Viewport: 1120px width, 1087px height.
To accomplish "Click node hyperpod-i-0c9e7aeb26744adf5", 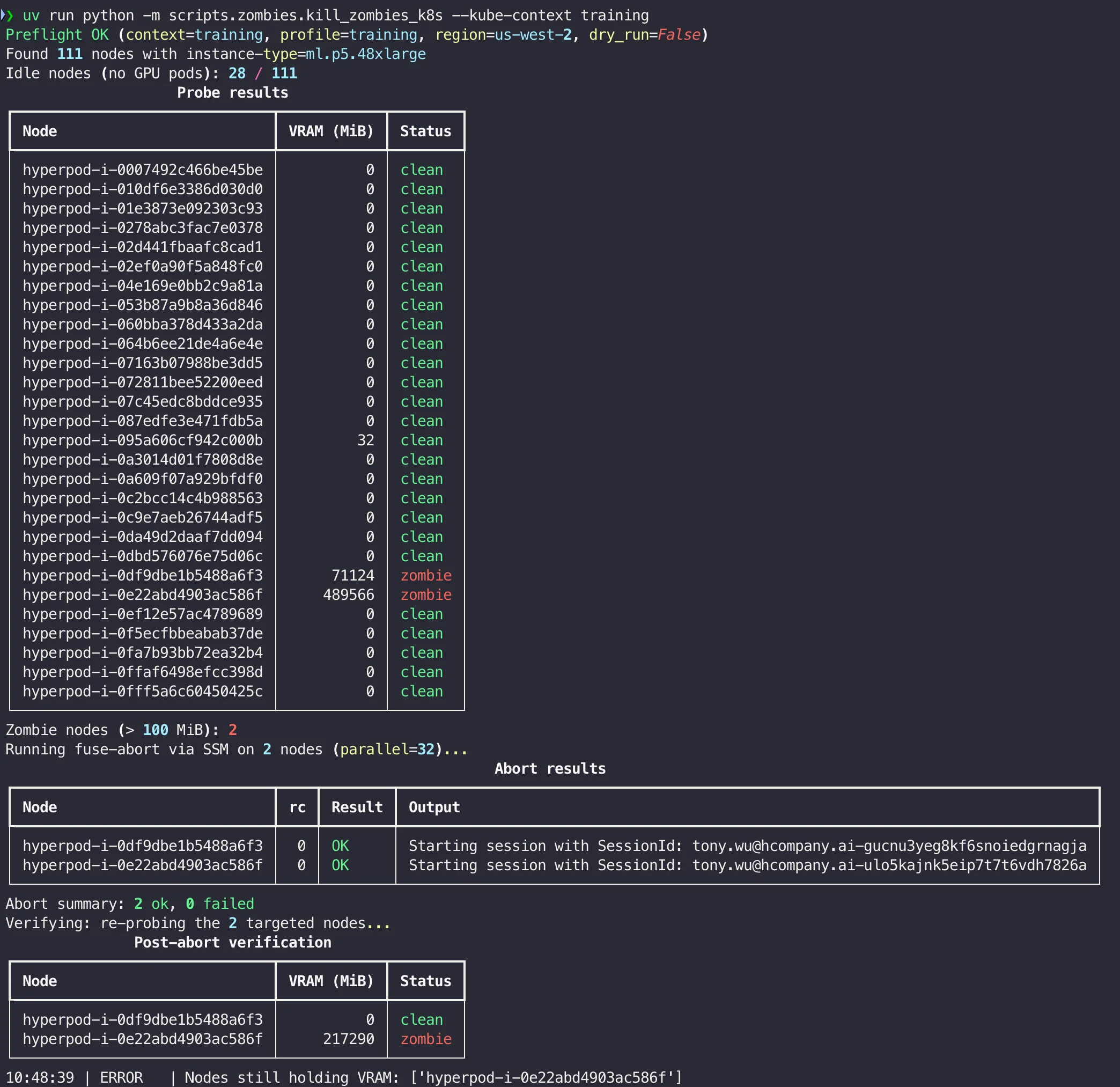I will 143,518.
